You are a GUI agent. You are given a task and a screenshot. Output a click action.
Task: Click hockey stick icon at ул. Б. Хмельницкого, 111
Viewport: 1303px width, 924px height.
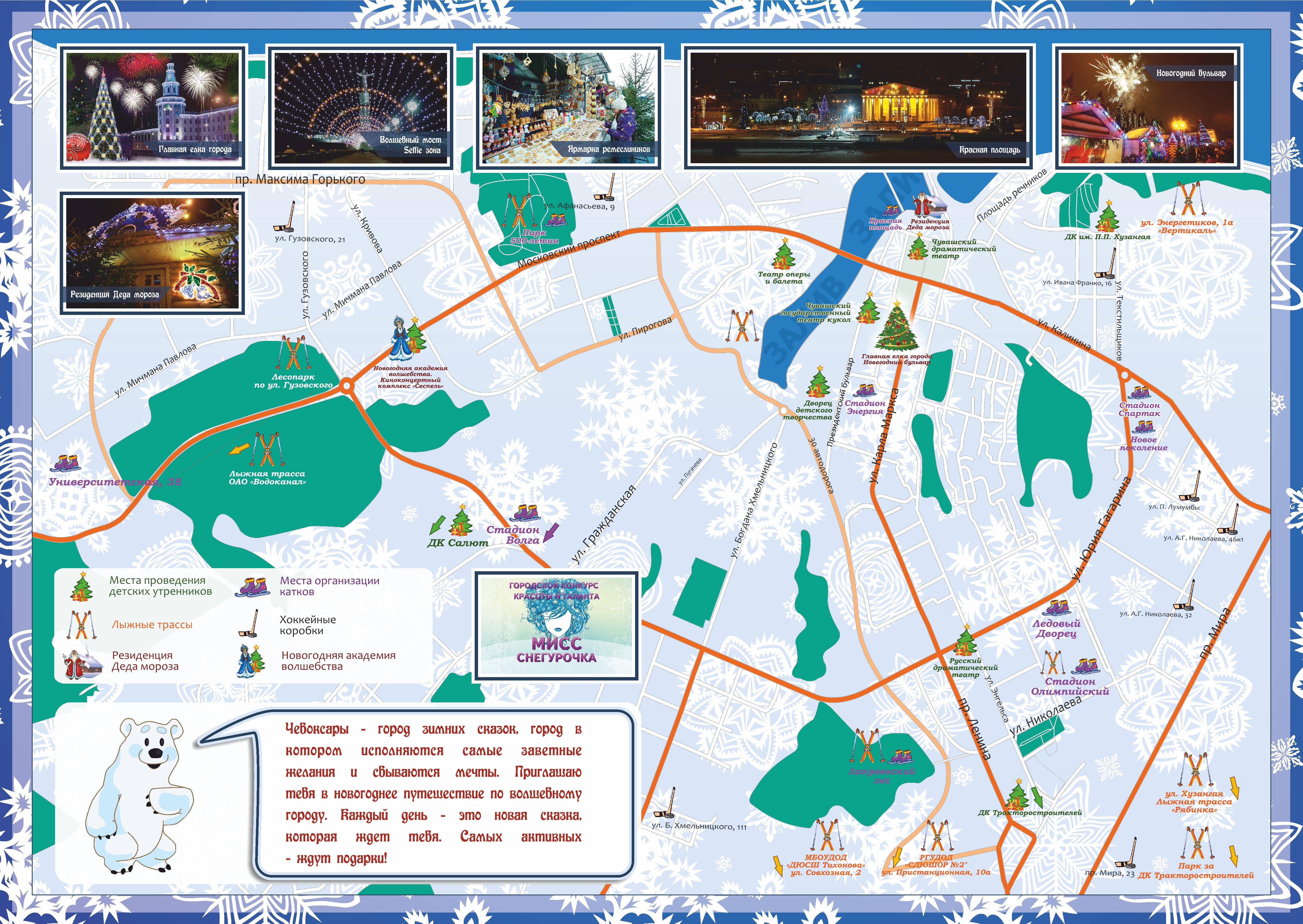tap(664, 802)
